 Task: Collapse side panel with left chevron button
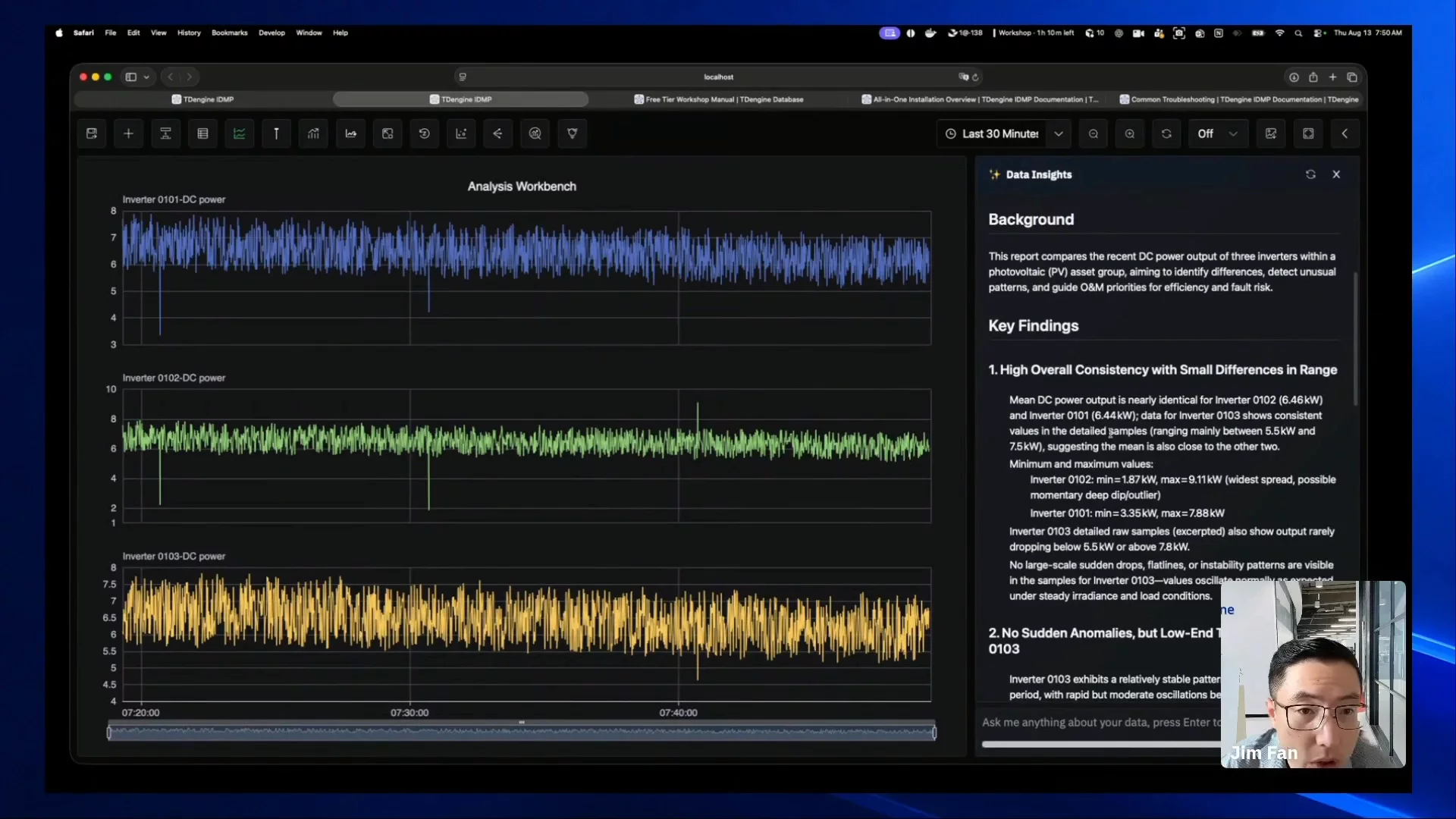tap(1345, 133)
